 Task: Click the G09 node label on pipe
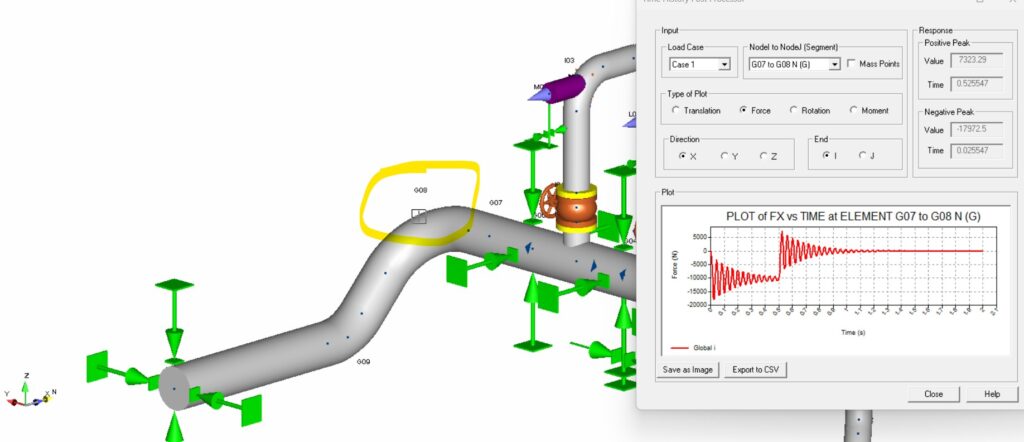(363, 361)
